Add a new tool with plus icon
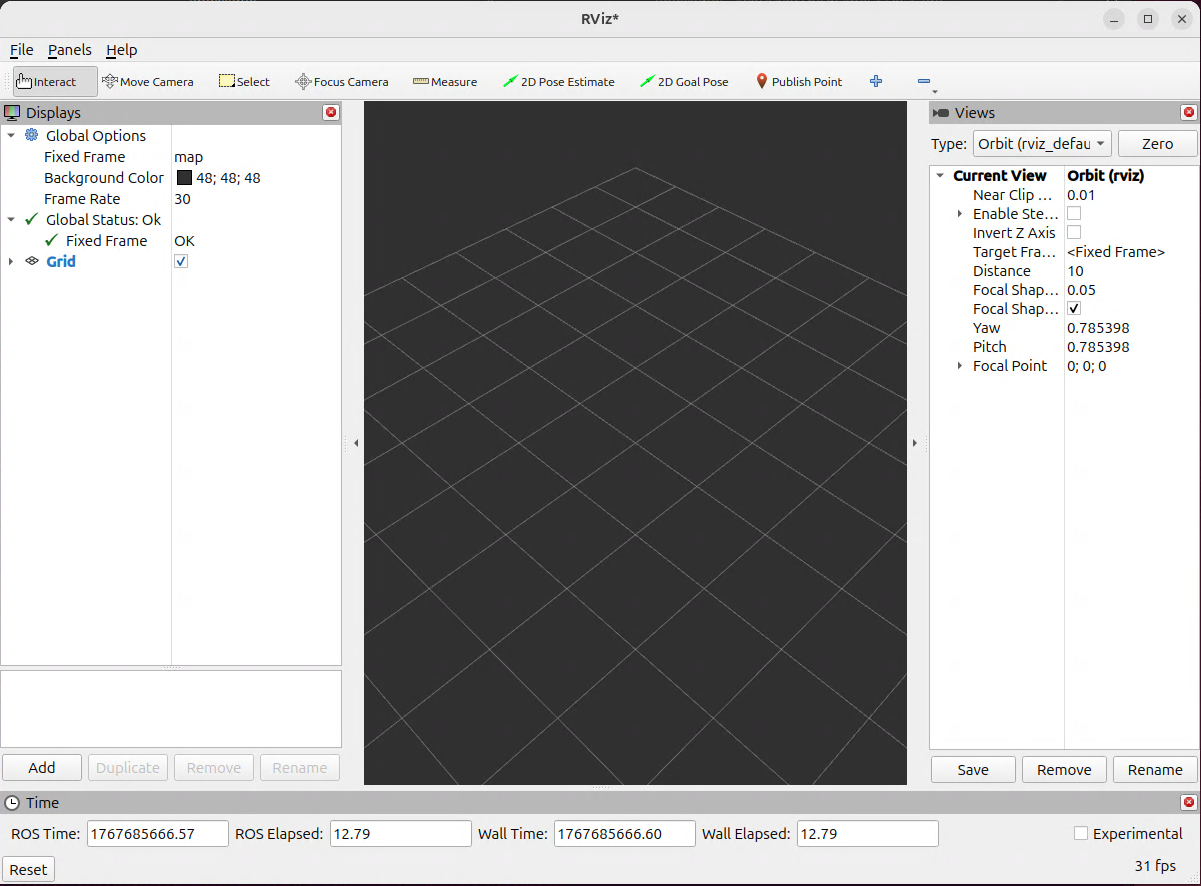 pos(876,82)
